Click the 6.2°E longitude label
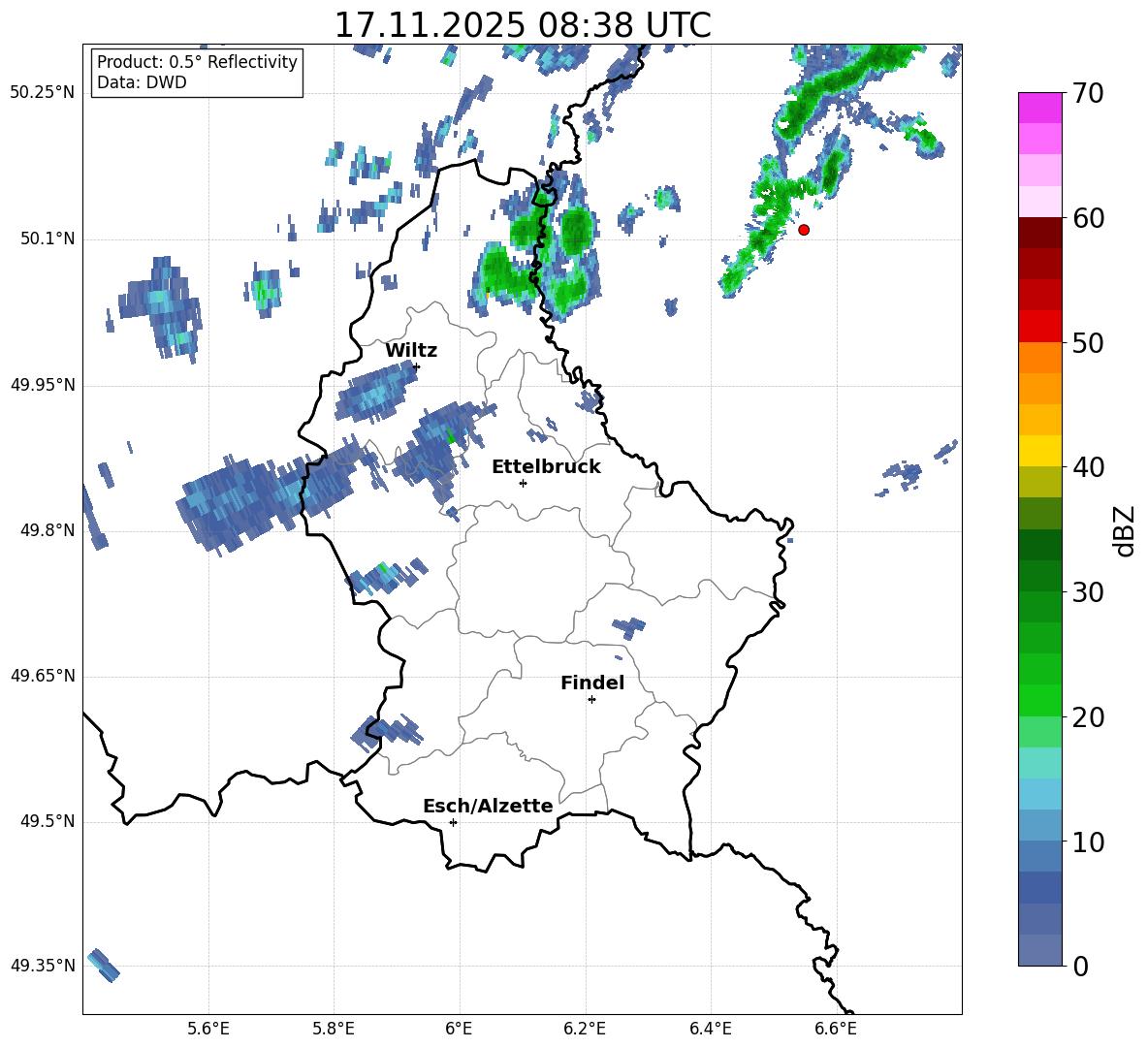The image size is (1148, 1048). 585,1029
